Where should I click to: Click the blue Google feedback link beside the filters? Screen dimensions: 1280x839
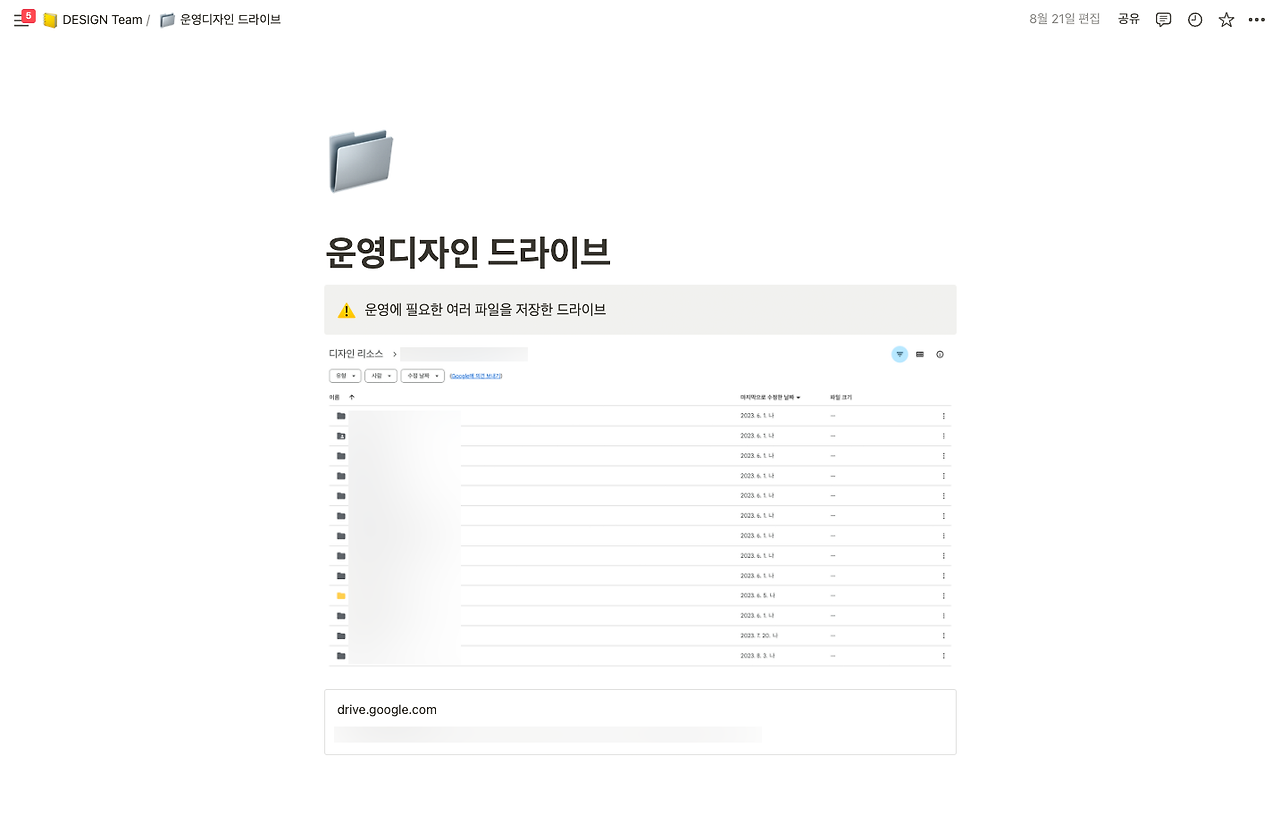(476, 376)
